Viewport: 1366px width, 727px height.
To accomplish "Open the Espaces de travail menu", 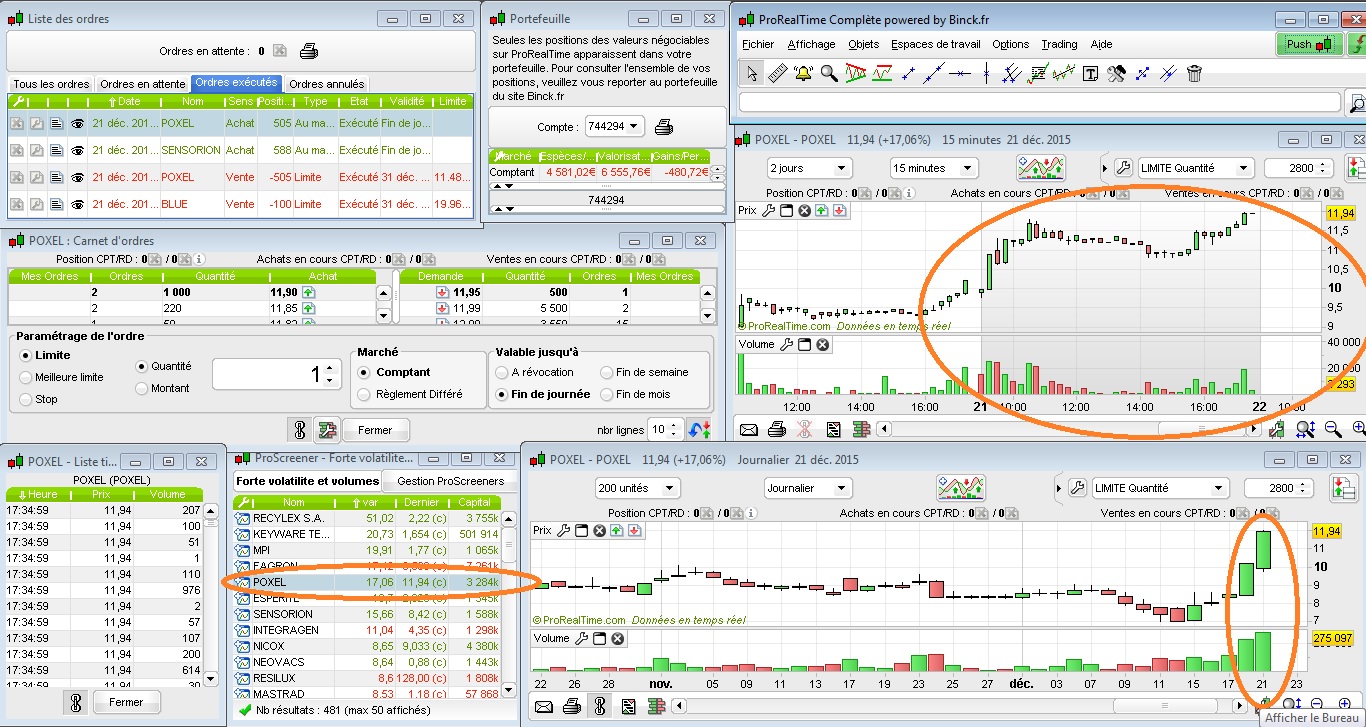I will [936, 44].
